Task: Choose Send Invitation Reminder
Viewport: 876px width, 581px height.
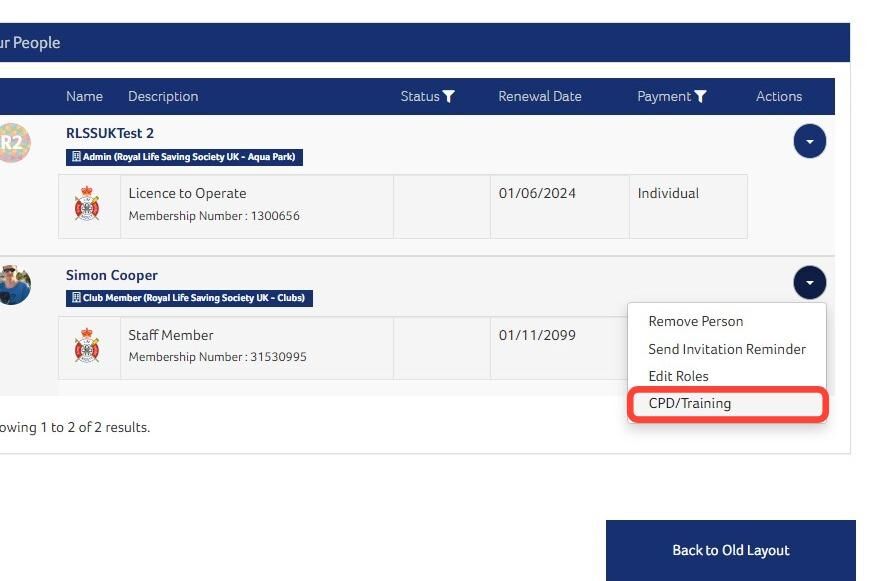Action: (x=727, y=349)
